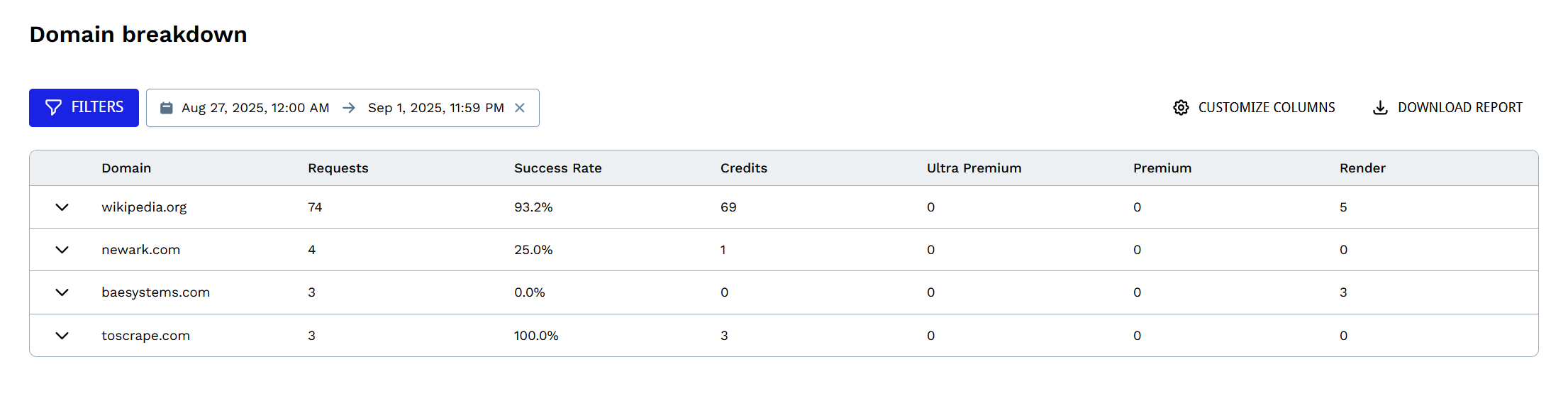The width and height of the screenshot is (1568, 406).
Task: Click the Render column header
Action: [1362, 168]
